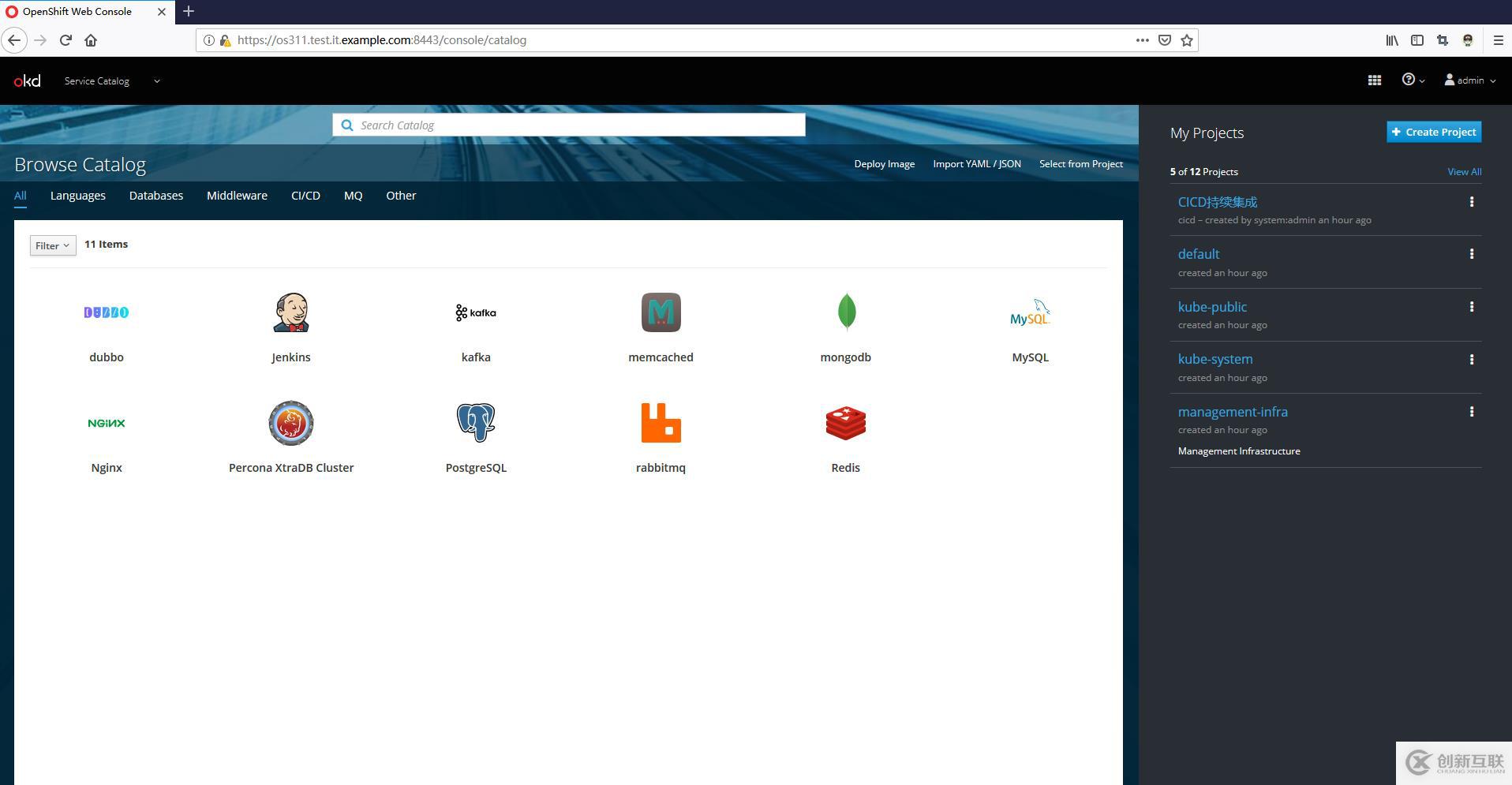Focus the Search Catalog input field
This screenshot has height=785, width=1512.
[569, 125]
